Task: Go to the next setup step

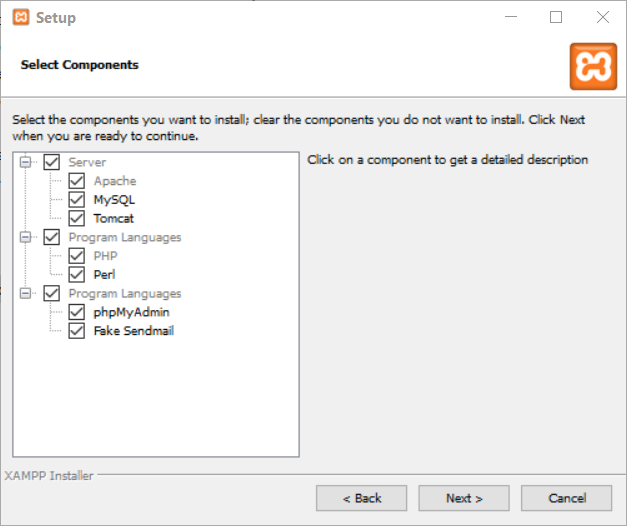Action: pyautogui.click(x=464, y=498)
